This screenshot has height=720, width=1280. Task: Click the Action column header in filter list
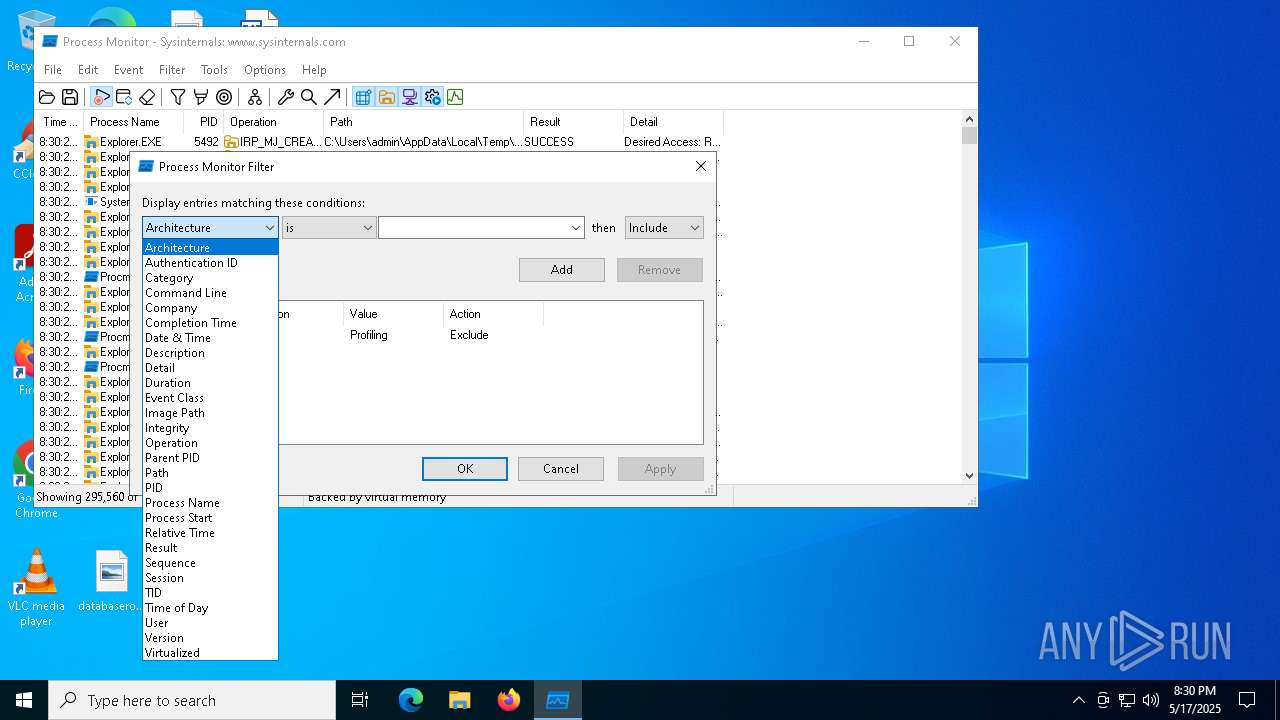coord(493,314)
